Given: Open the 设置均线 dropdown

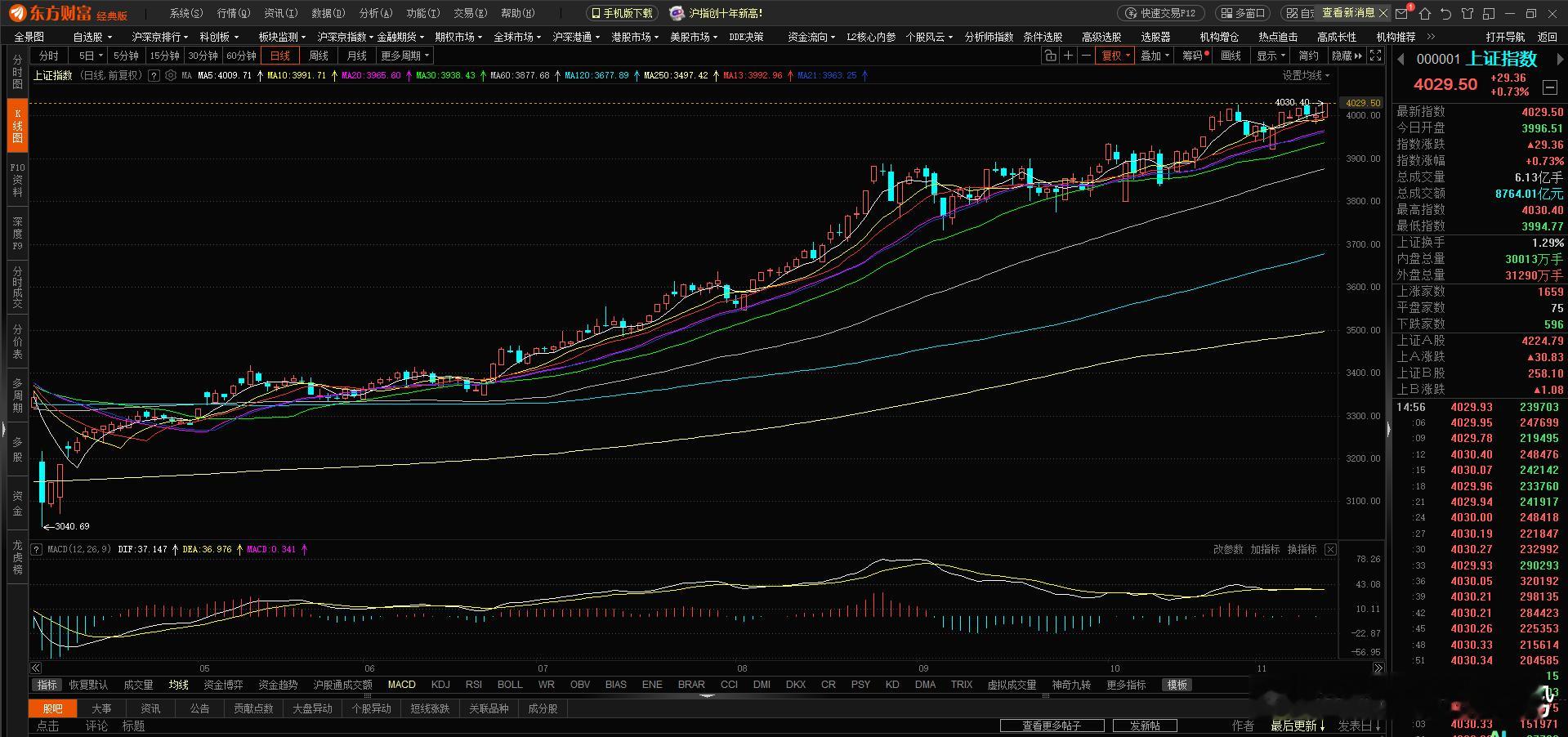Looking at the screenshot, I should [x=1306, y=75].
